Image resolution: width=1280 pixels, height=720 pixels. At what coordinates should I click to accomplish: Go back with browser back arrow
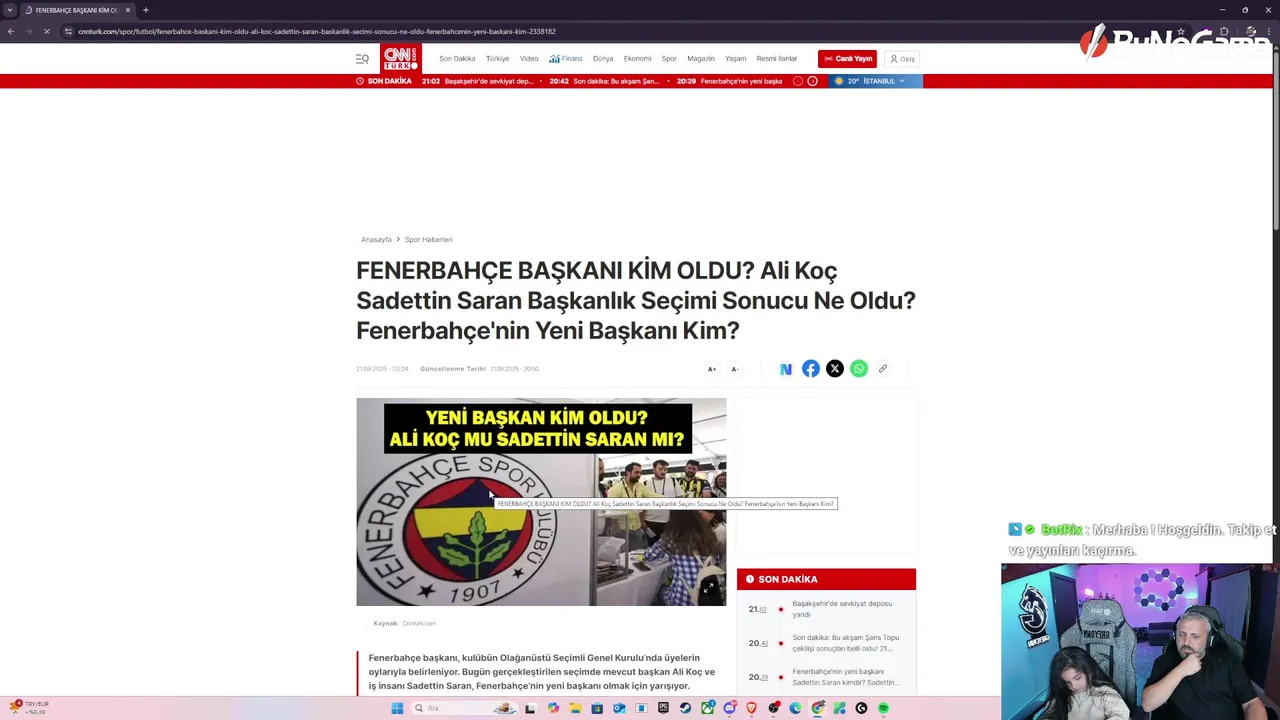(x=11, y=31)
